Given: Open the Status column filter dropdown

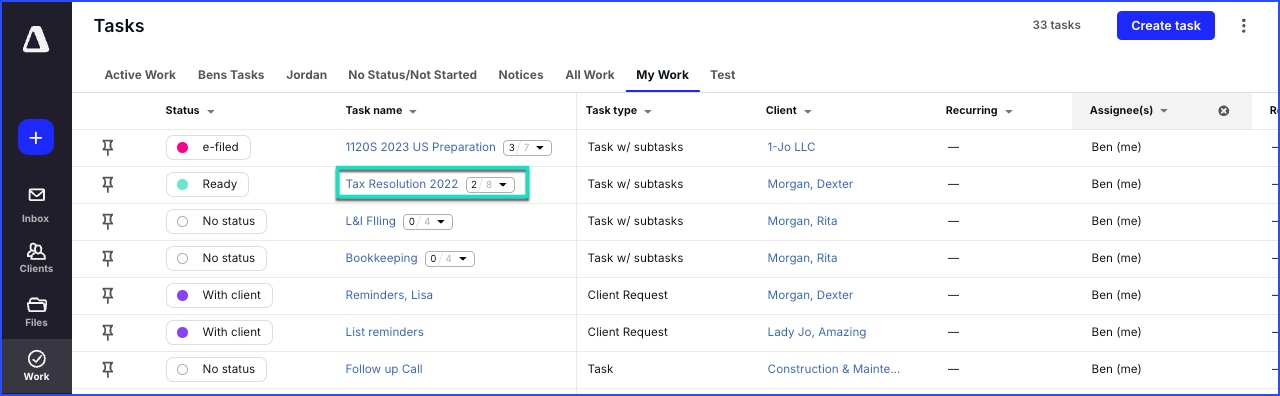Looking at the screenshot, I should click(x=211, y=111).
